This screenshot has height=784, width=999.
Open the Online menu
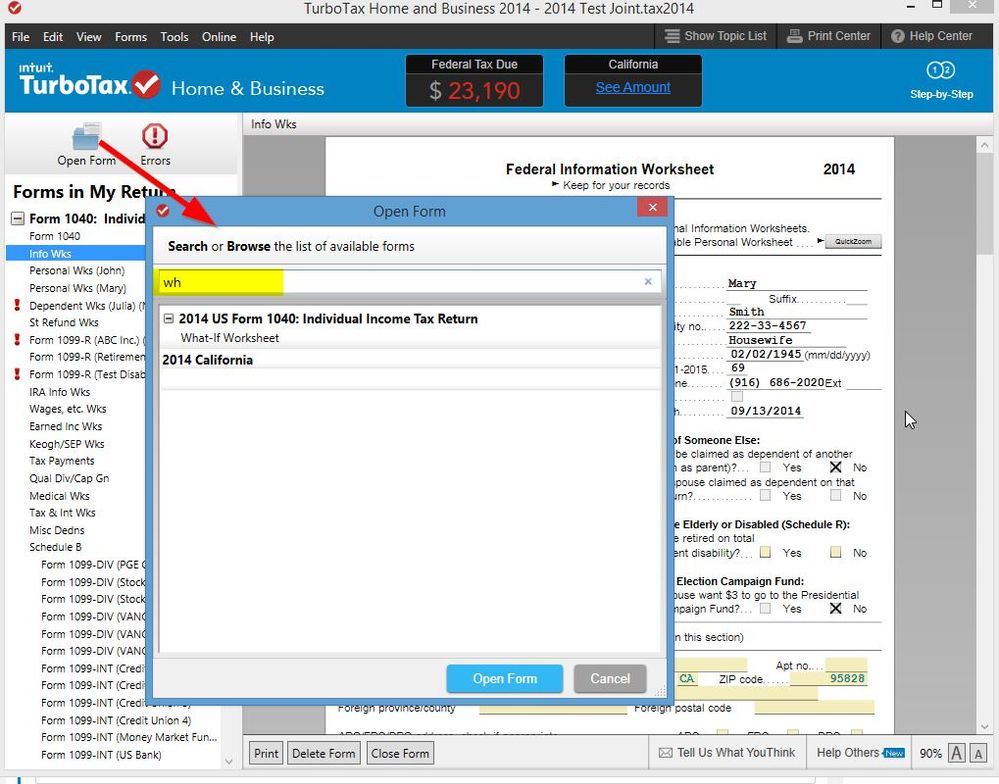[219, 37]
